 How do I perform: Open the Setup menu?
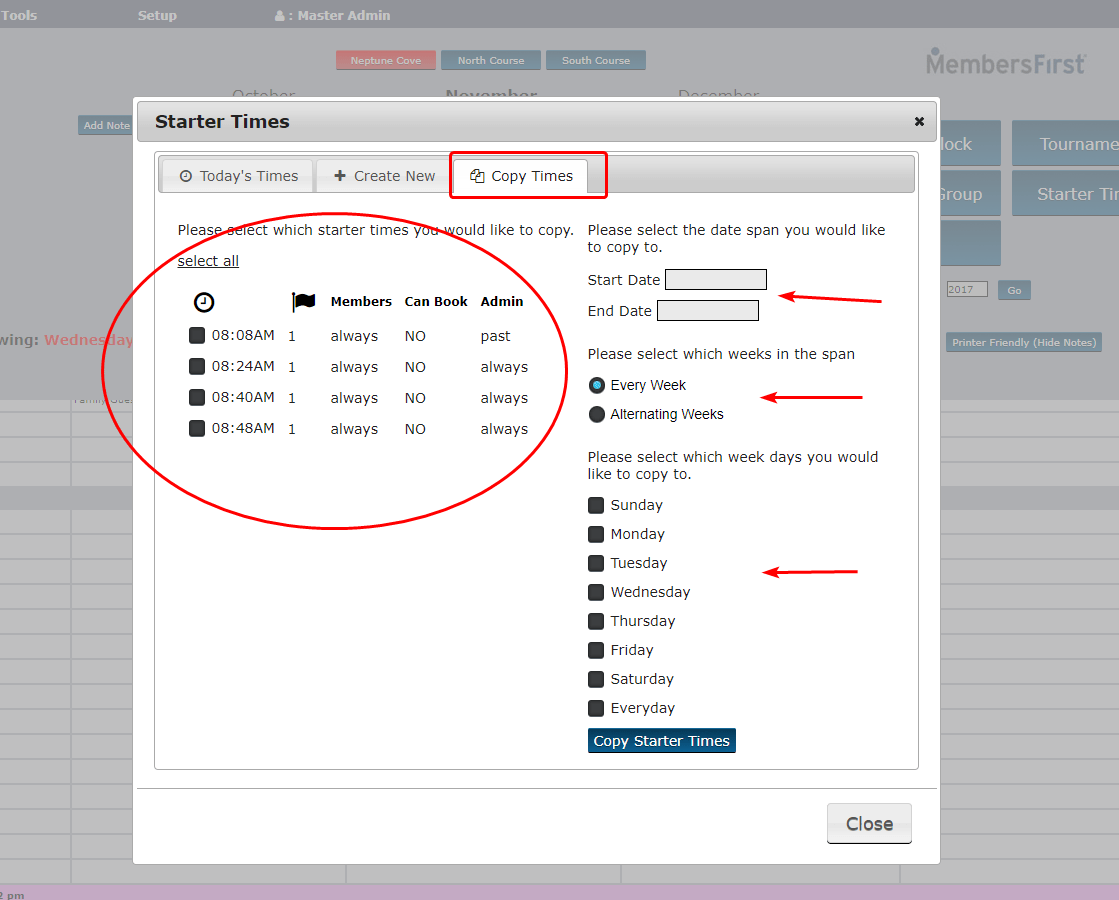point(156,14)
